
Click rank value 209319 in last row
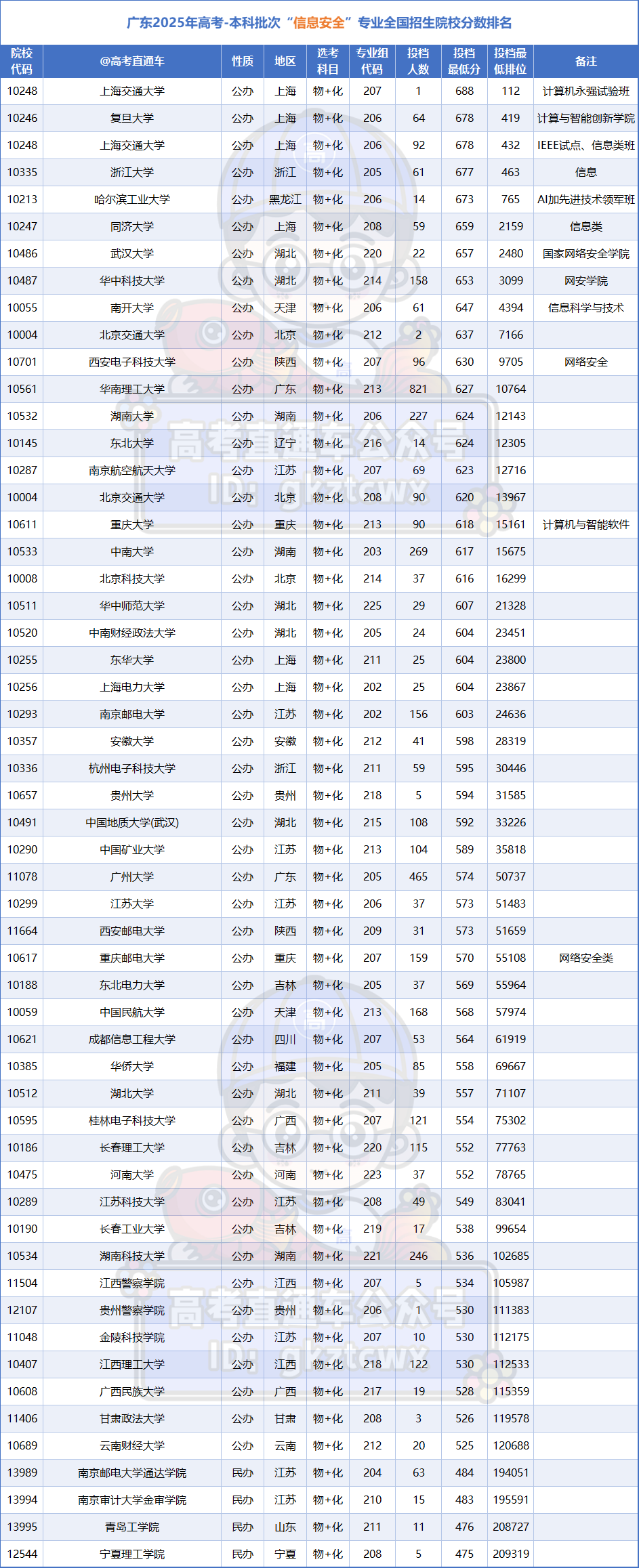510,1554
